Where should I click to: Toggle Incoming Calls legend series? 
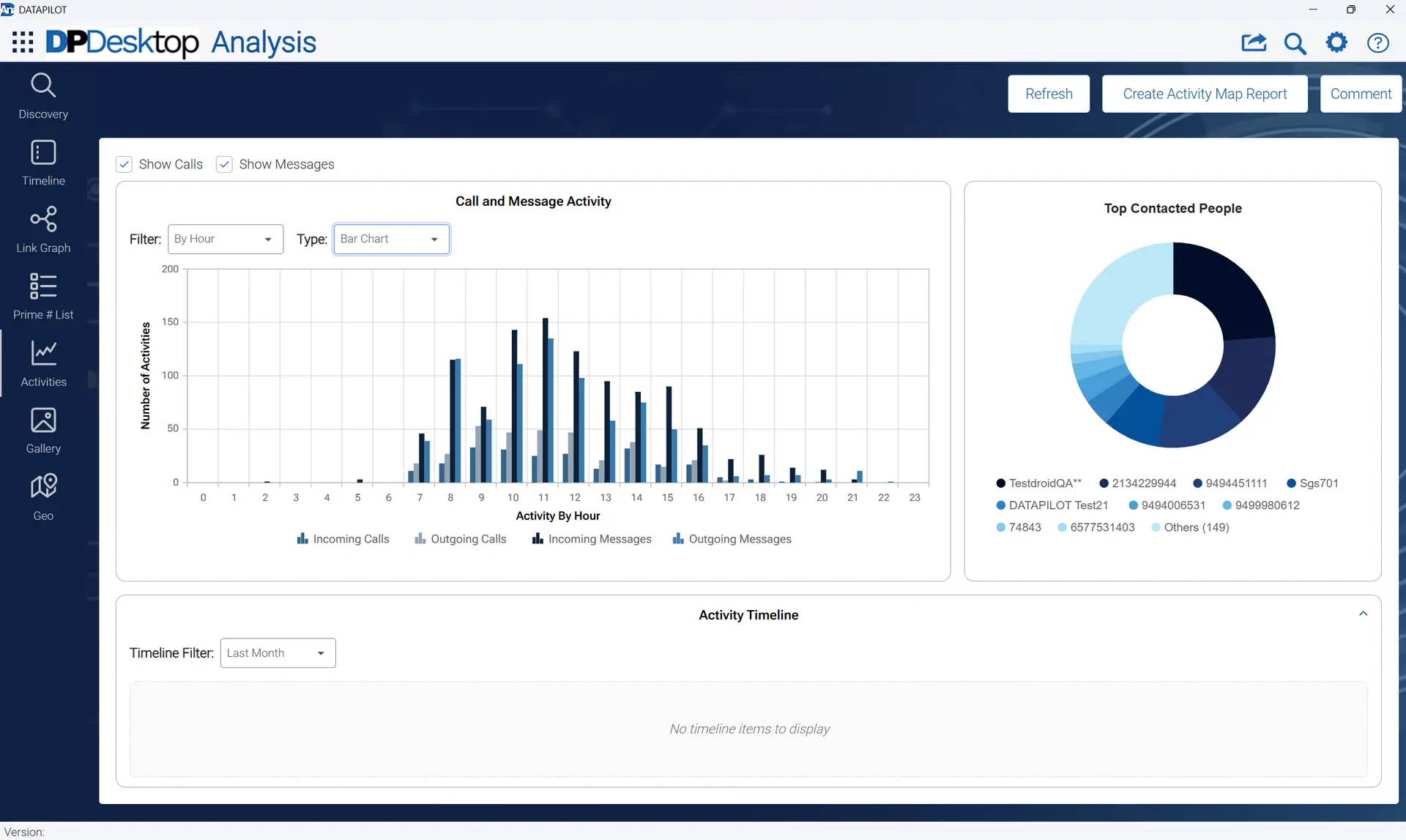(343, 539)
